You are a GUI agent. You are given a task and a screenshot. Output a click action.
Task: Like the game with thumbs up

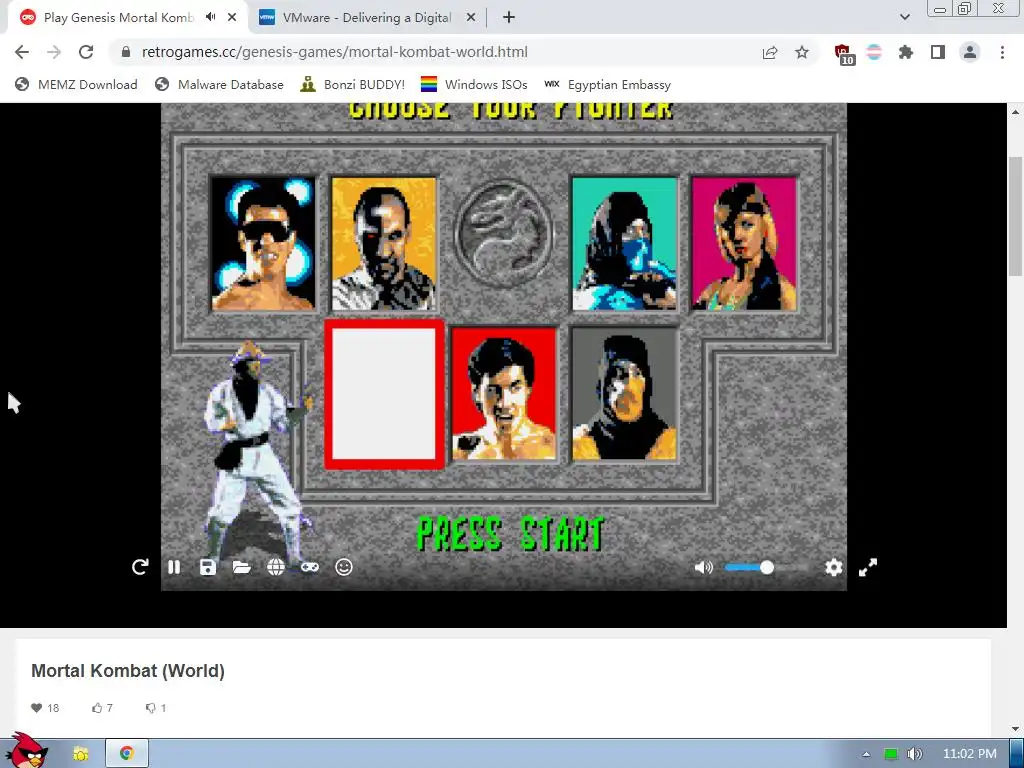click(97, 708)
